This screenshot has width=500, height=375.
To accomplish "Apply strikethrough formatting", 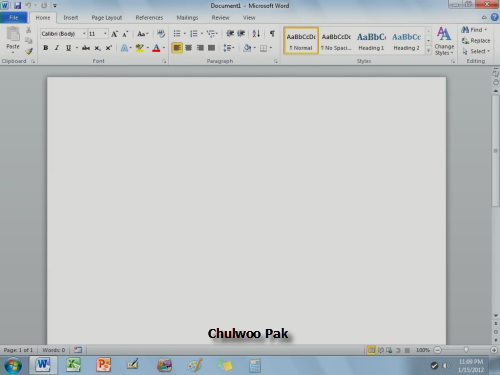I will point(86,48).
